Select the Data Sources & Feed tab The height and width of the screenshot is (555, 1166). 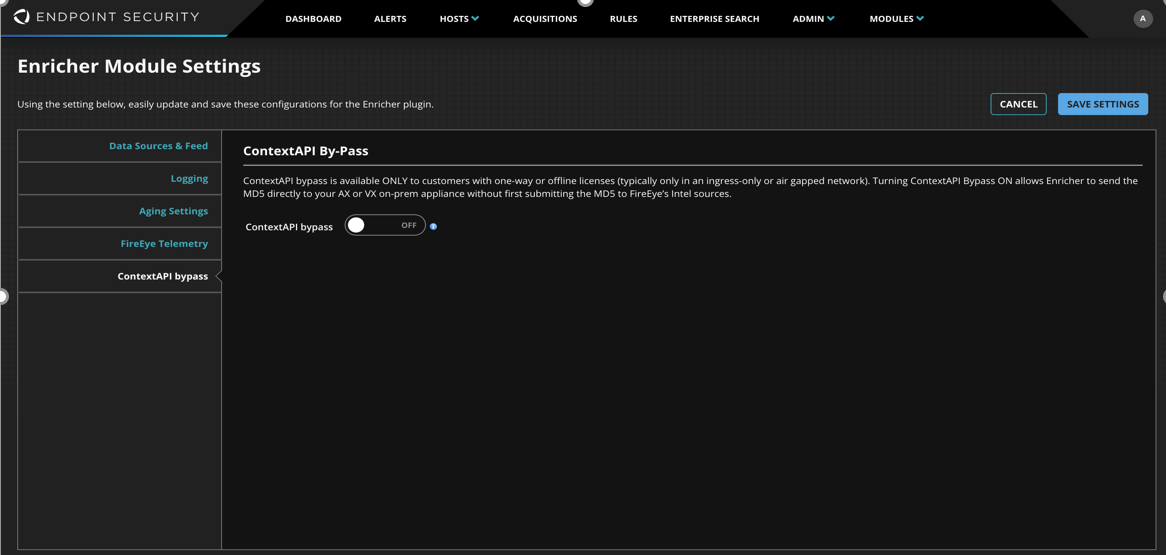pos(120,146)
